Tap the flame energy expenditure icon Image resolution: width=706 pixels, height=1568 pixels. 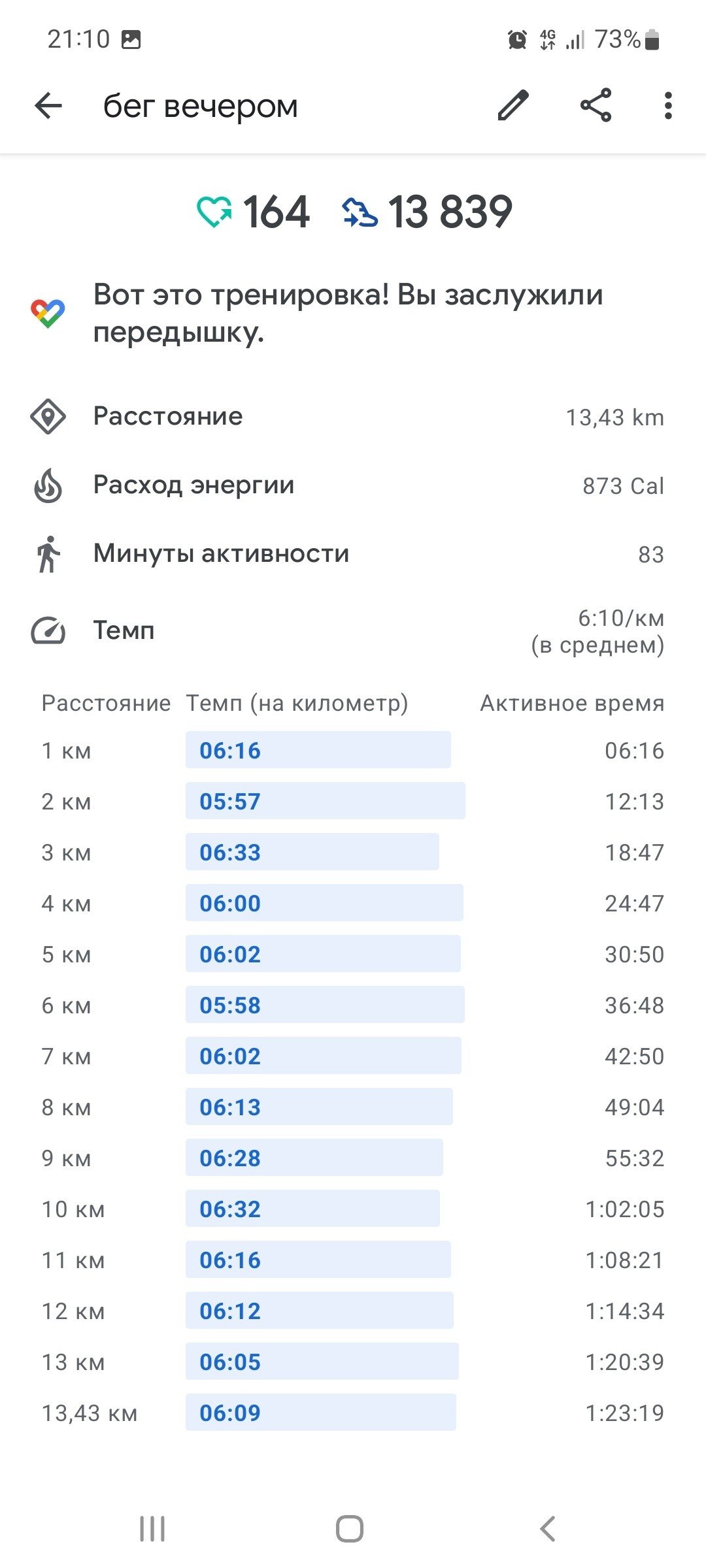tap(48, 485)
